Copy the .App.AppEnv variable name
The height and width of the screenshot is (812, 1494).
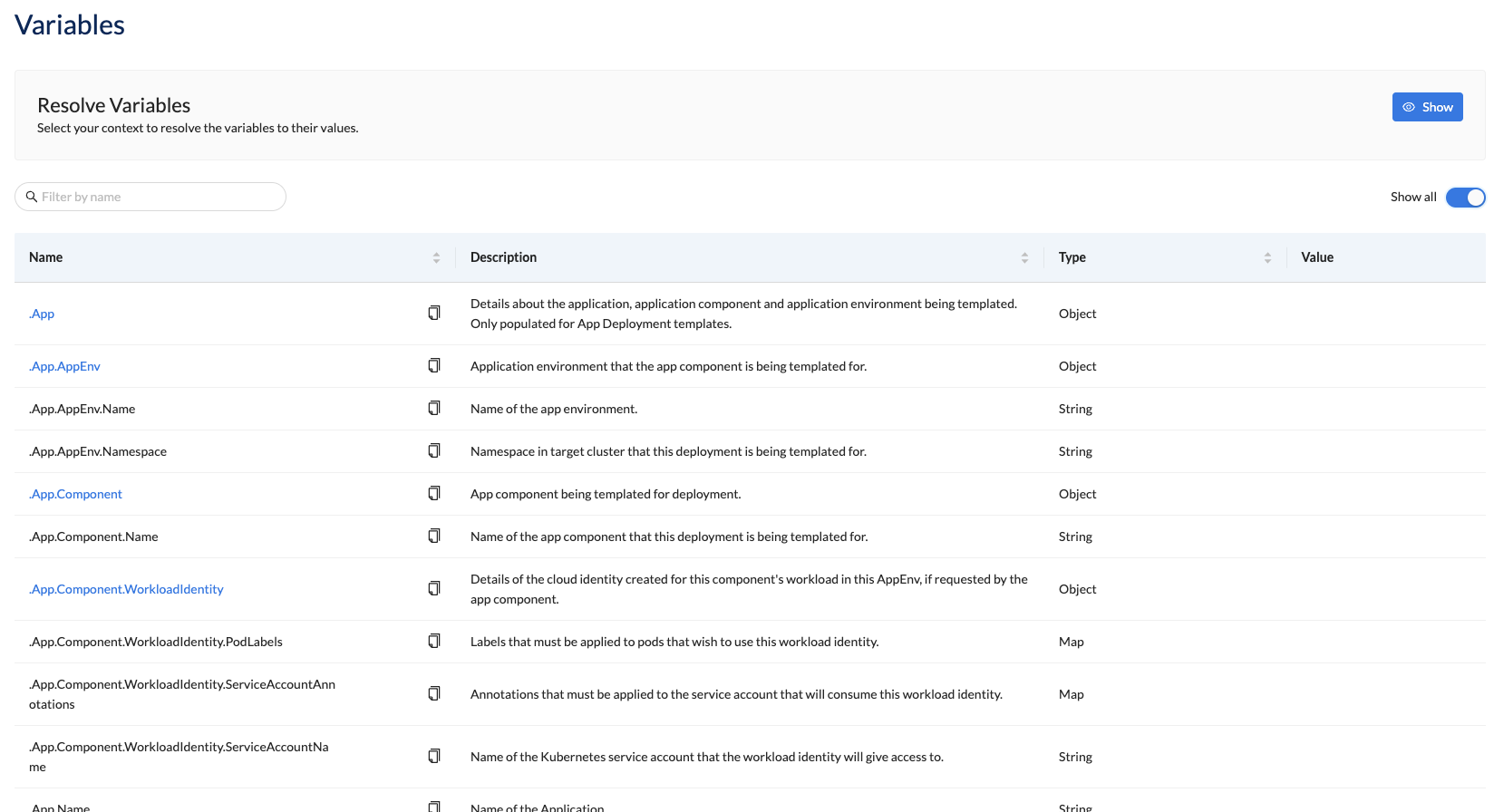434,365
